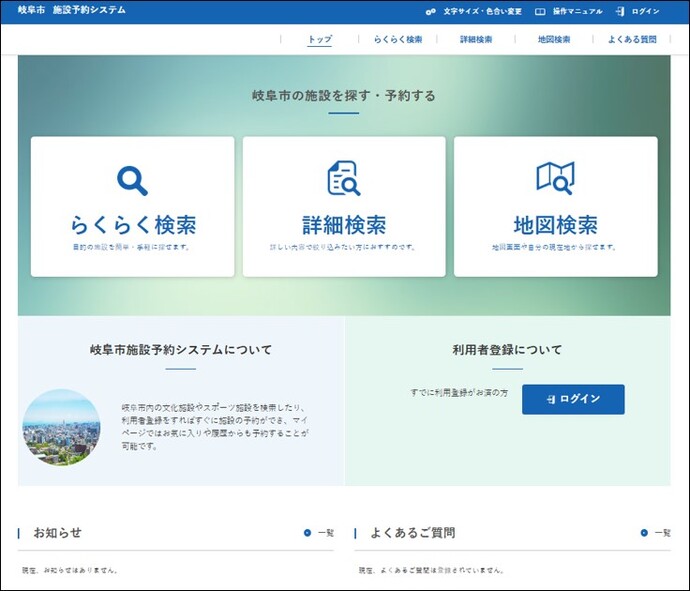This screenshot has width=690, height=591.
Task: Click the document search icon above 詳細検索
Action: 344,178
